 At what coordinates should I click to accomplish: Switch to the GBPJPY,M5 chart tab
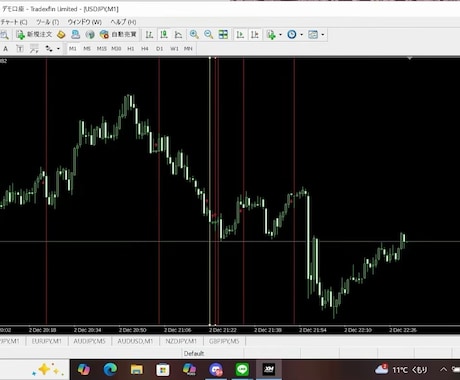[x=224, y=341]
